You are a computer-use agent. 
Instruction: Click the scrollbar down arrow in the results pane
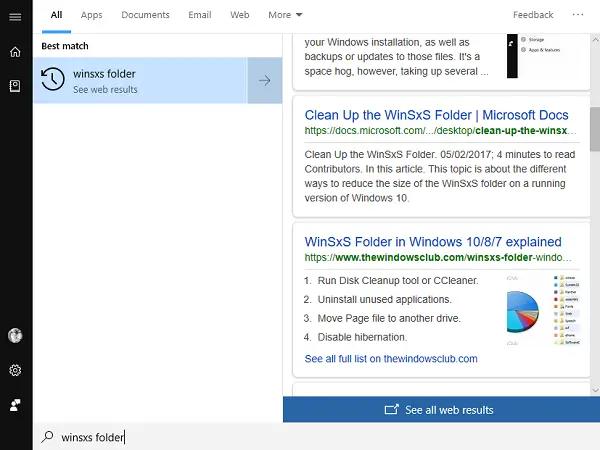(595, 390)
